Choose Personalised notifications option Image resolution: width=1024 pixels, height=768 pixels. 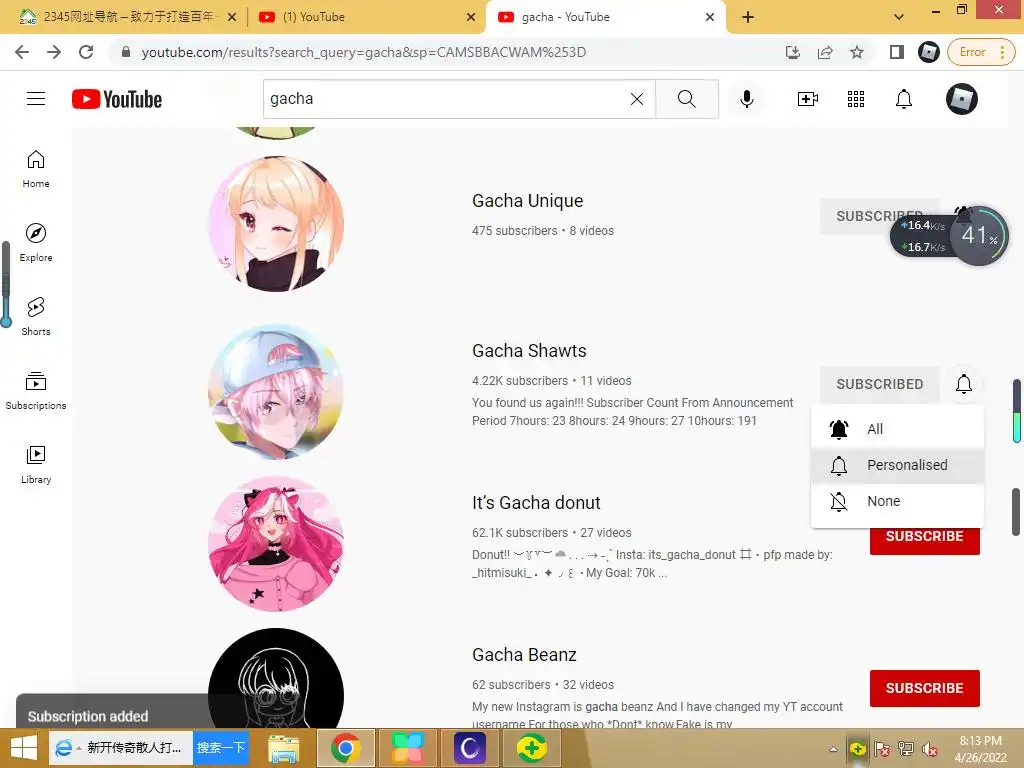pos(897,465)
